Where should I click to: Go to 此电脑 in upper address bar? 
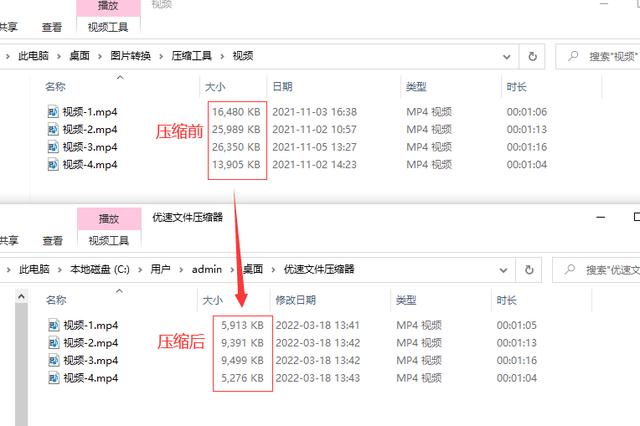coord(33,55)
